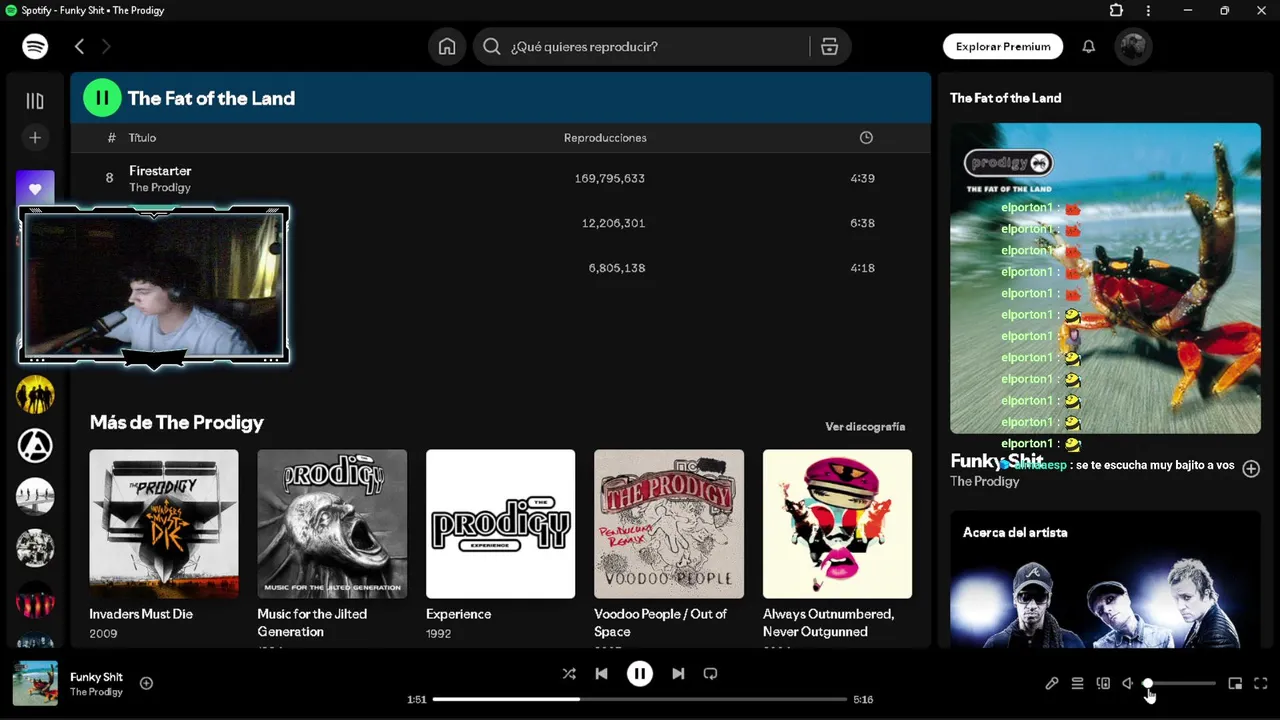Add Funky Shit via panel plus icon
Image resolution: width=1280 pixels, height=720 pixels.
(x=1251, y=469)
